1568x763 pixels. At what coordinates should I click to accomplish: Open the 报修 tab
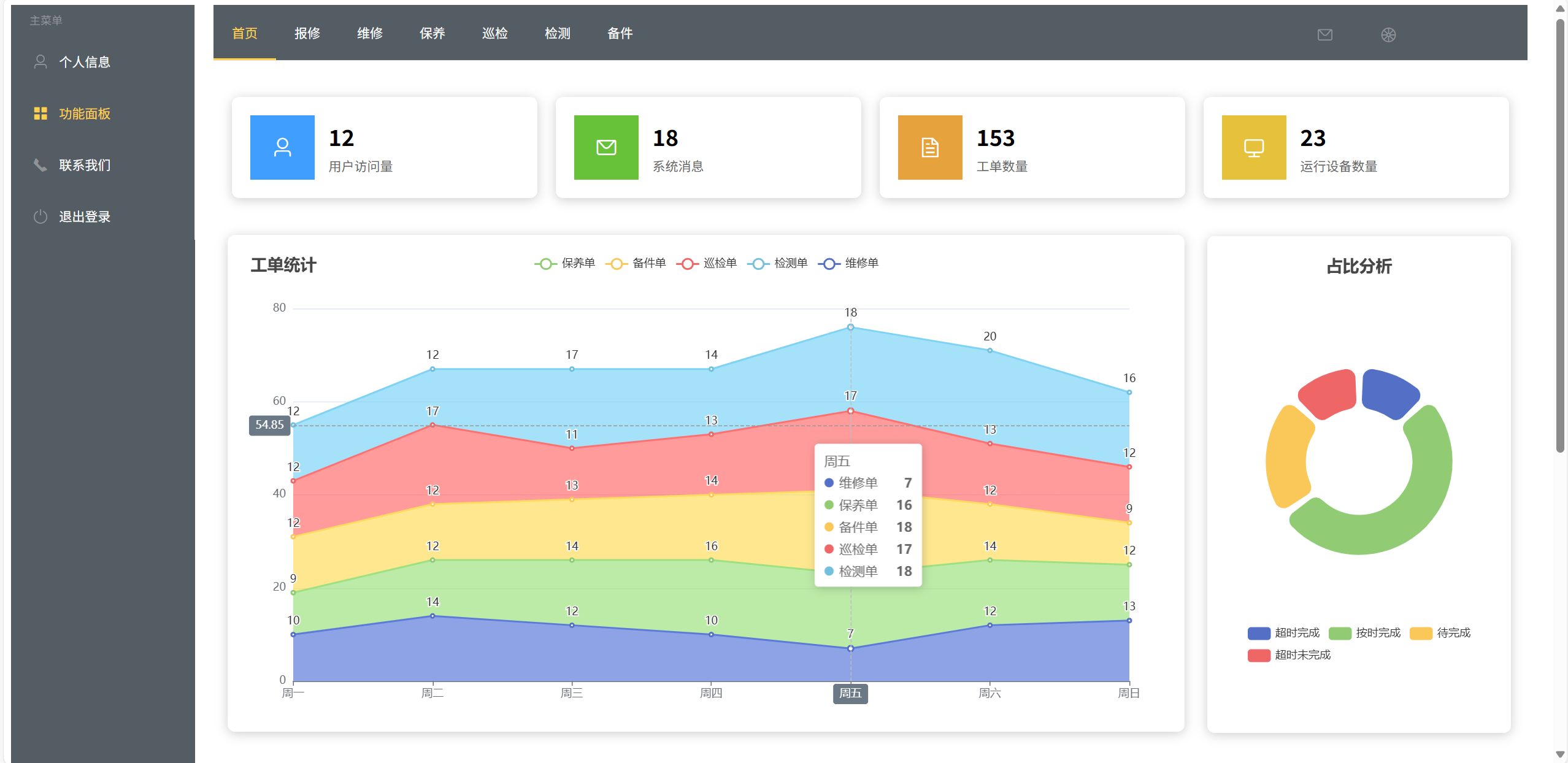[307, 33]
